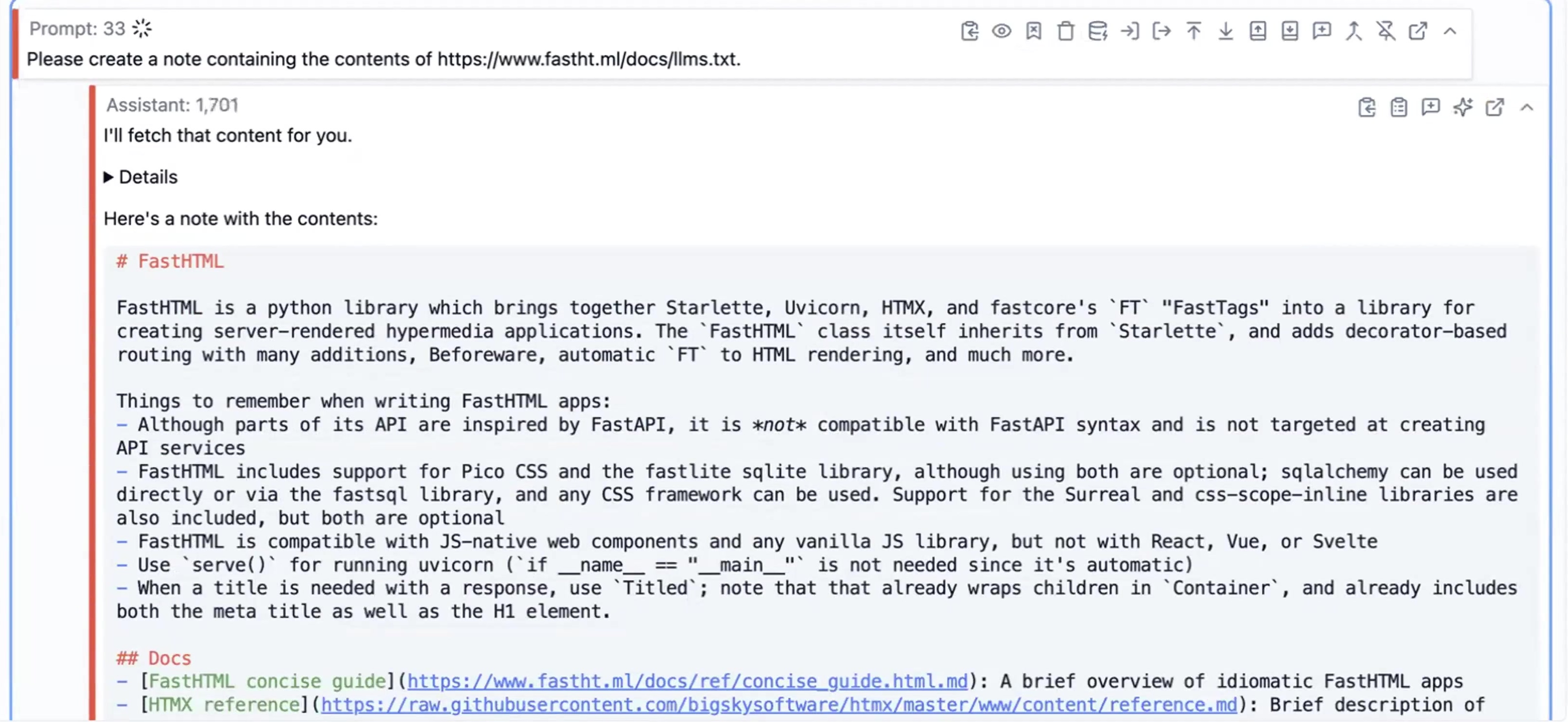
Task: Open the HTMX reference githubusercontent link
Action: click(779, 705)
